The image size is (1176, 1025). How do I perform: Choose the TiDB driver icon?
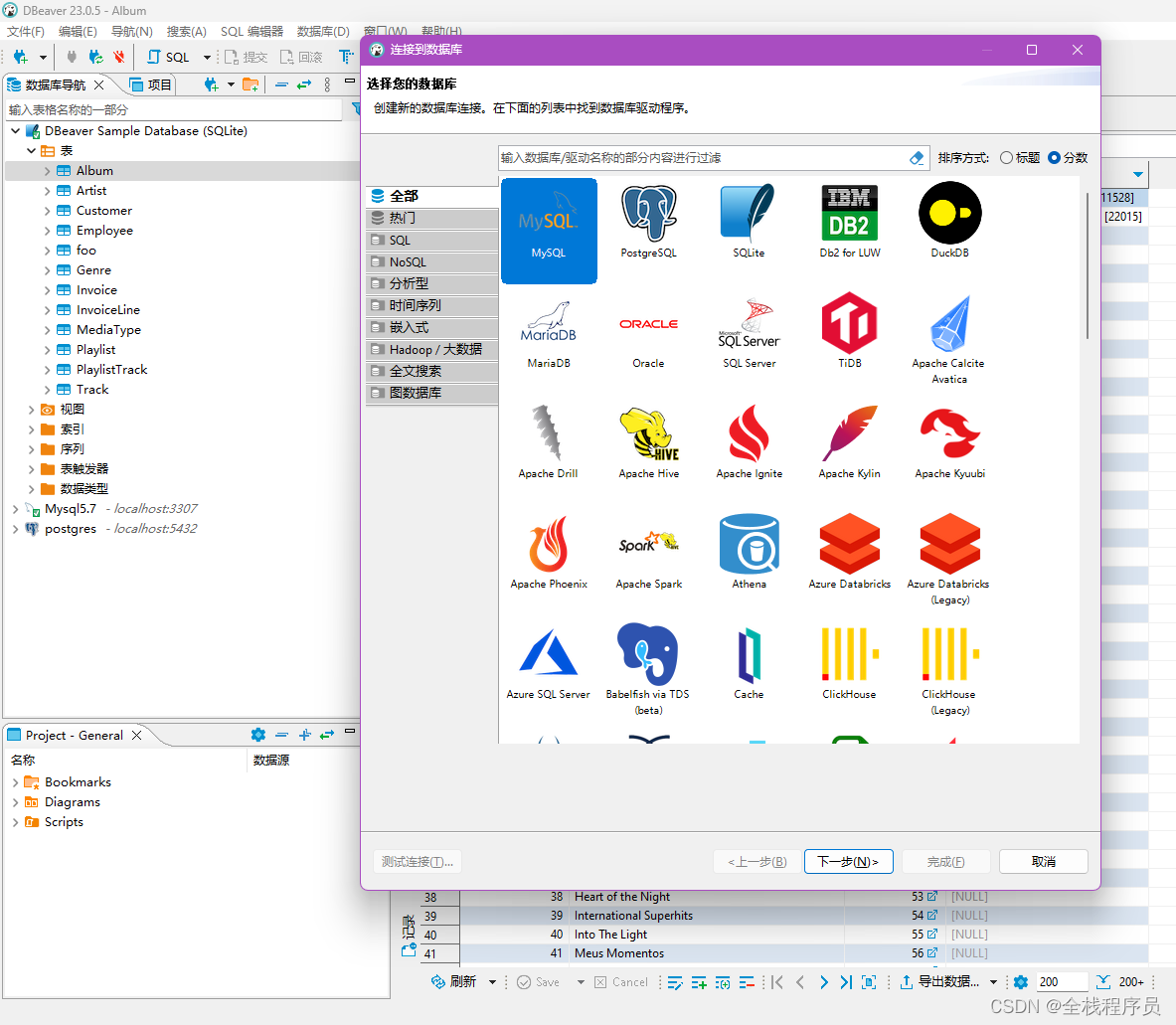click(850, 331)
